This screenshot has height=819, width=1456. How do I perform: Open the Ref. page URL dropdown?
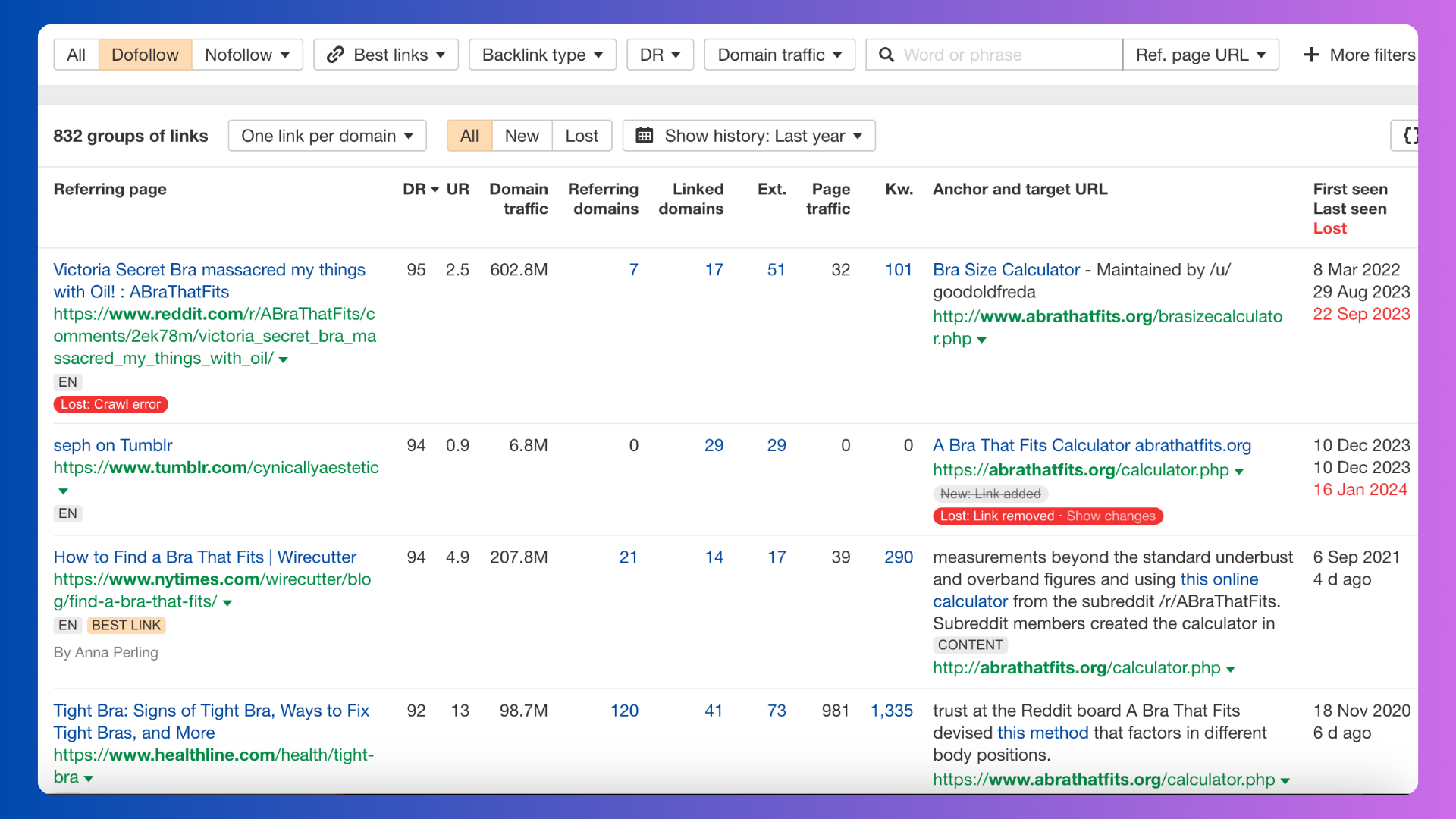[1200, 55]
